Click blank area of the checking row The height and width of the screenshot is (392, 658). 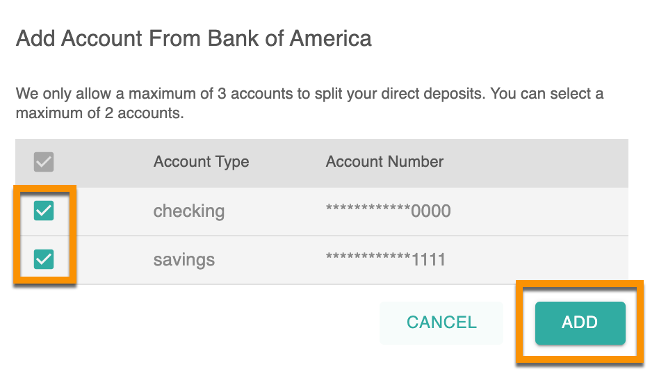[x=539, y=211]
